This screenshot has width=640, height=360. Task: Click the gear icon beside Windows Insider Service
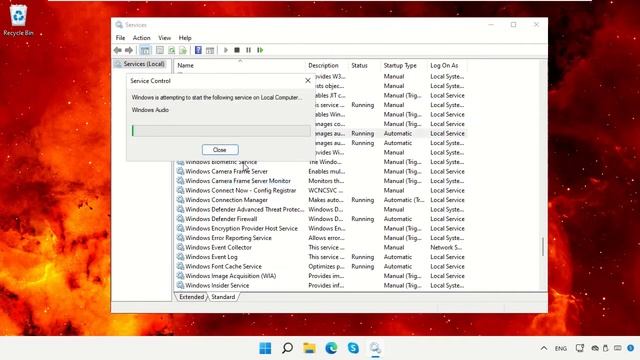pos(180,285)
